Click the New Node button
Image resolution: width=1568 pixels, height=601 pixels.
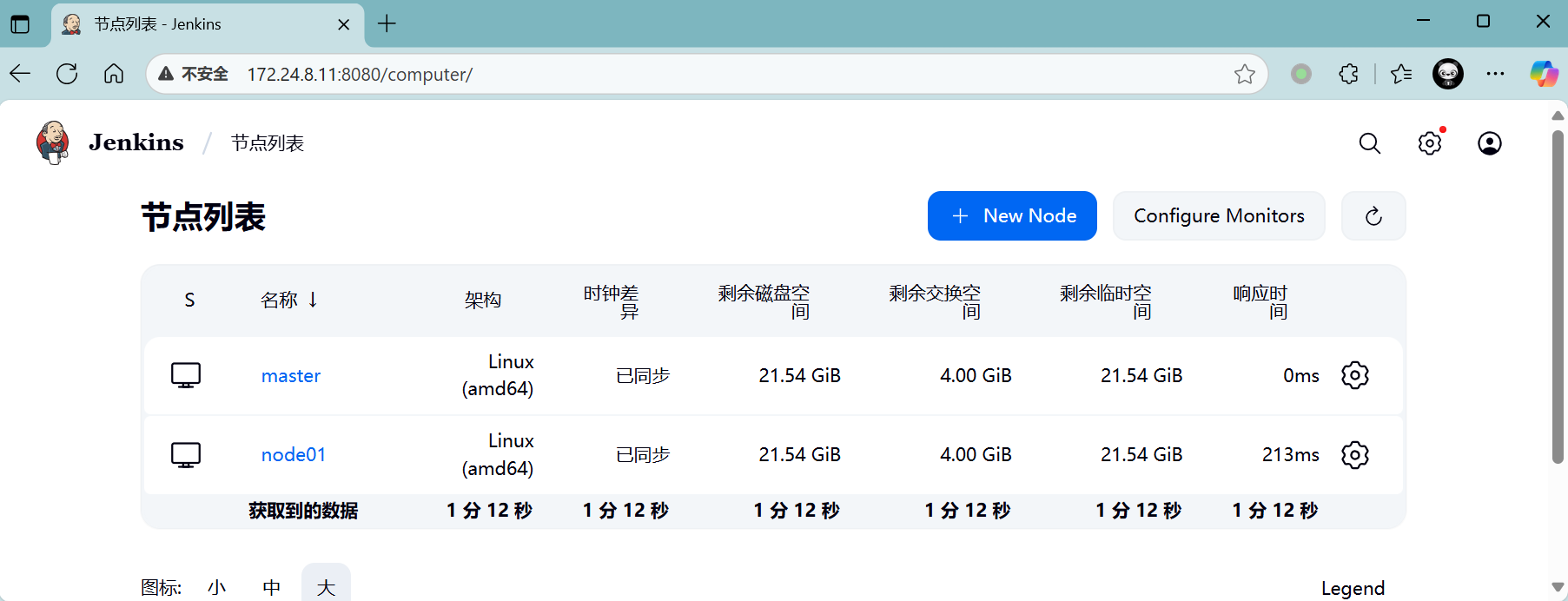click(x=1011, y=216)
